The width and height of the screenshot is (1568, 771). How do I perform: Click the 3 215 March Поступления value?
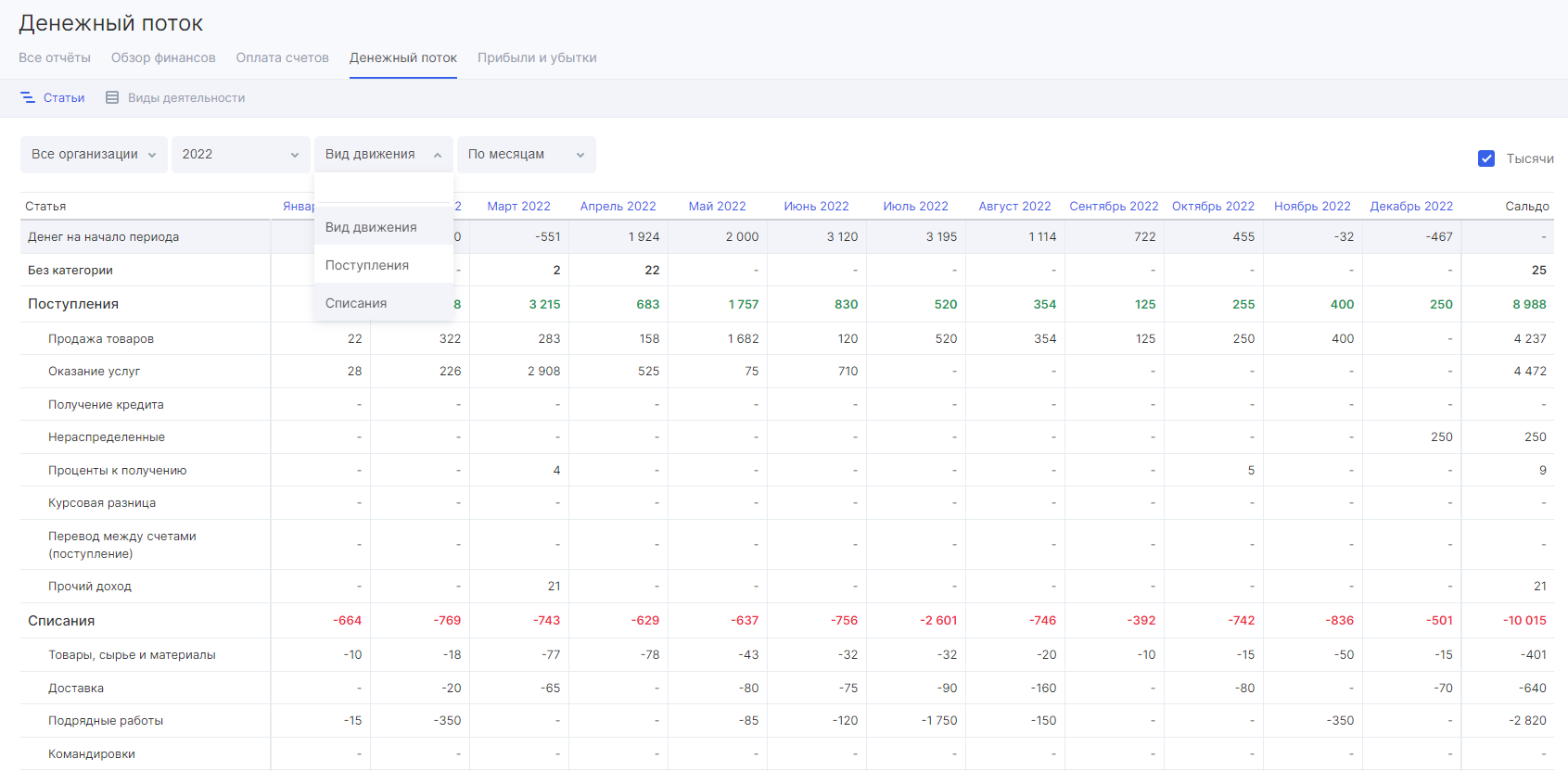click(544, 304)
